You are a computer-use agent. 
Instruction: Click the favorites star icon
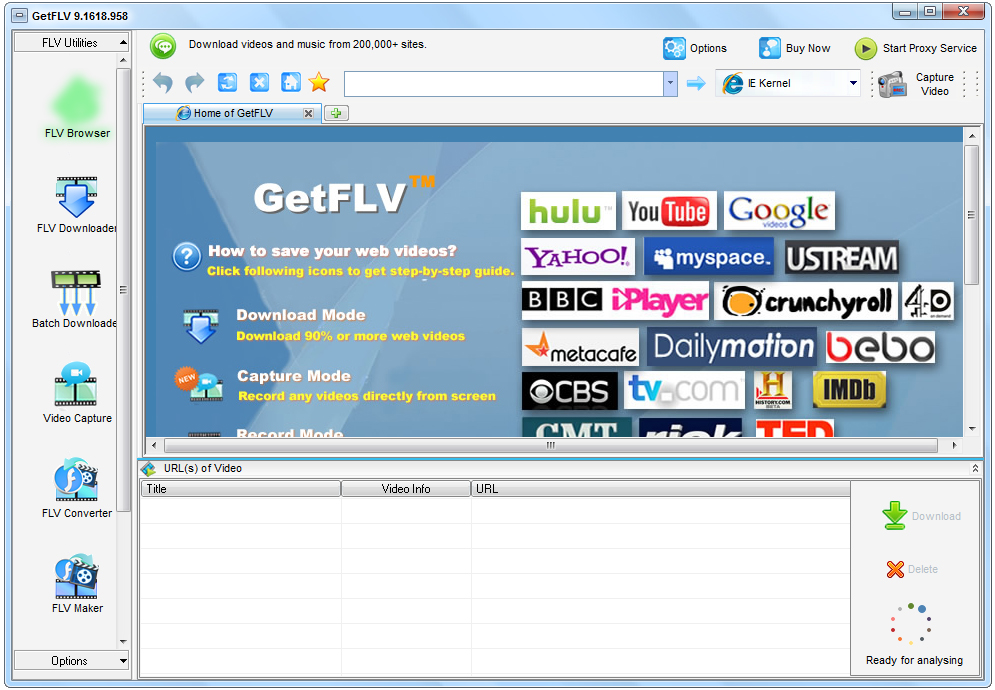(x=319, y=82)
